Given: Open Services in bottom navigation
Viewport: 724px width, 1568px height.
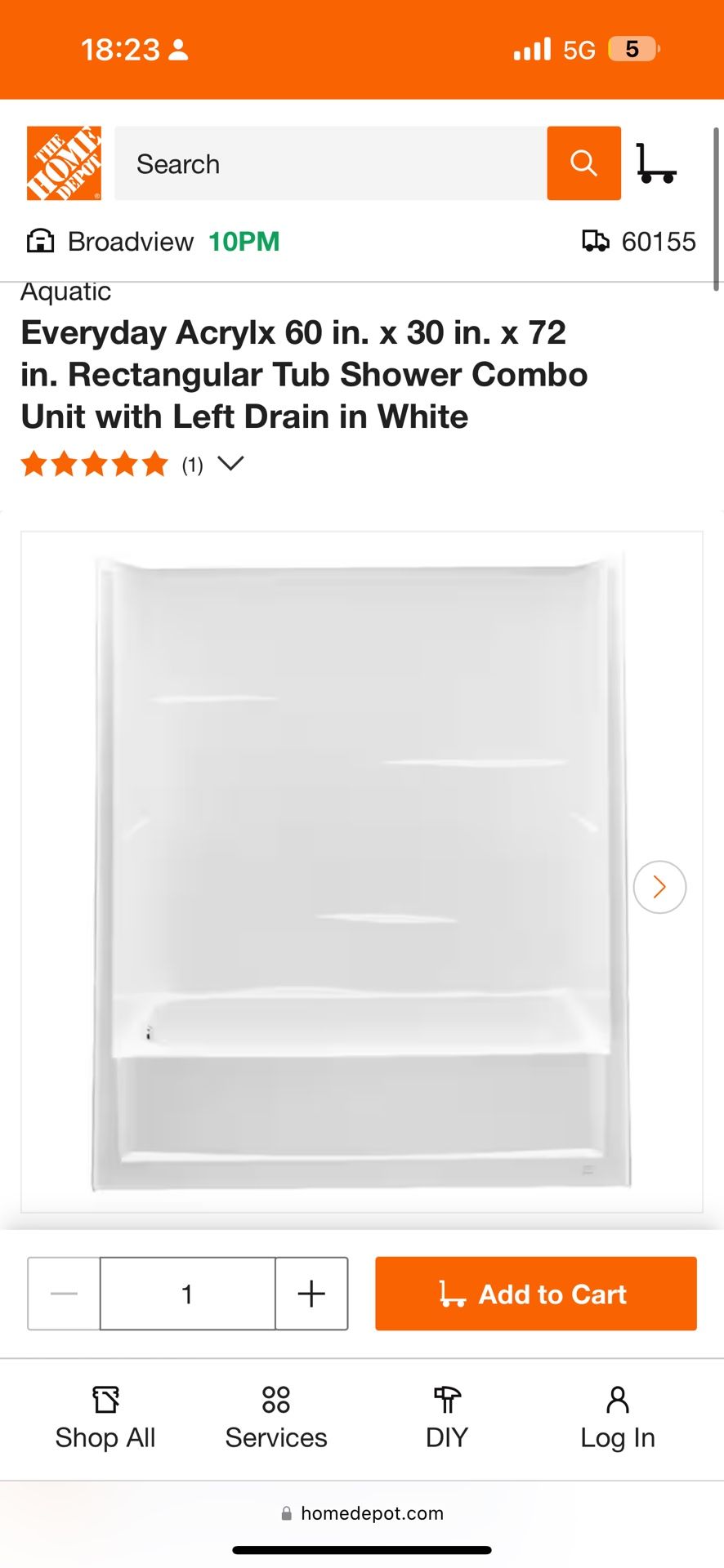Looking at the screenshot, I should [276, 1419].
